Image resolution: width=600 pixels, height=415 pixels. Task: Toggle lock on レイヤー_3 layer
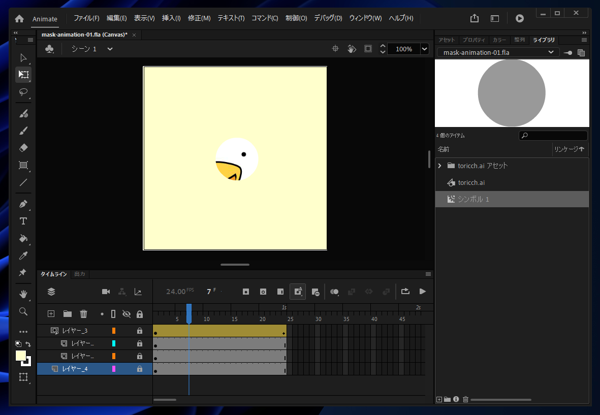(x=140, y=330)
